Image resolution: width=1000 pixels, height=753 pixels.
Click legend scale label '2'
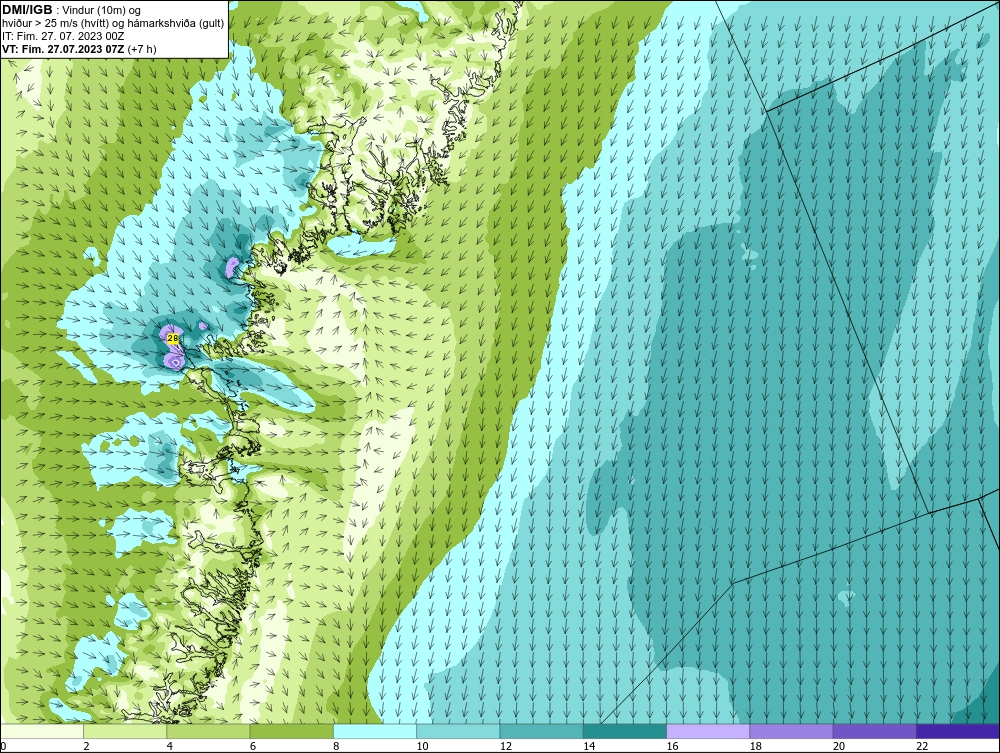[86, 746]
